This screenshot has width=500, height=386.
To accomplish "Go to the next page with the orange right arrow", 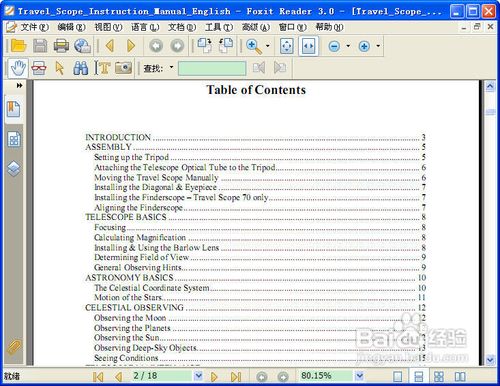I will click(x=131, y=46).
